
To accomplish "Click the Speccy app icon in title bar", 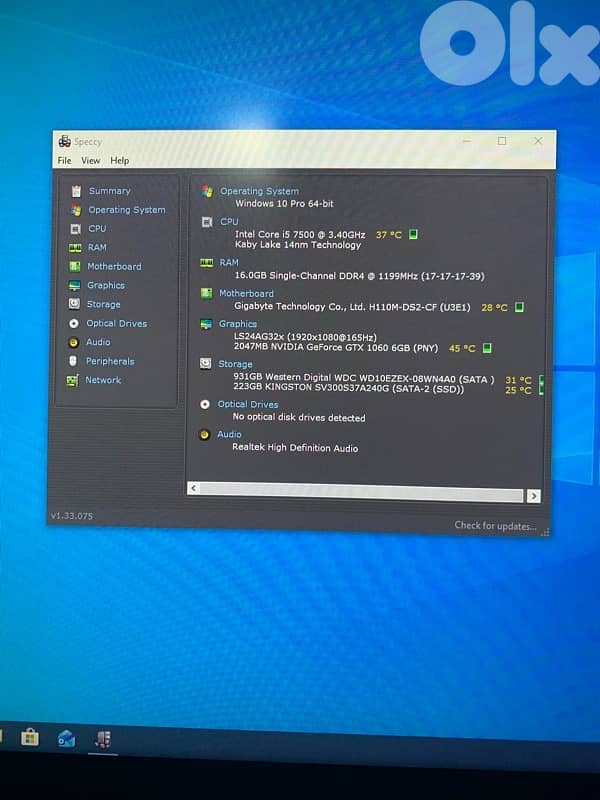I will (64, 141).
